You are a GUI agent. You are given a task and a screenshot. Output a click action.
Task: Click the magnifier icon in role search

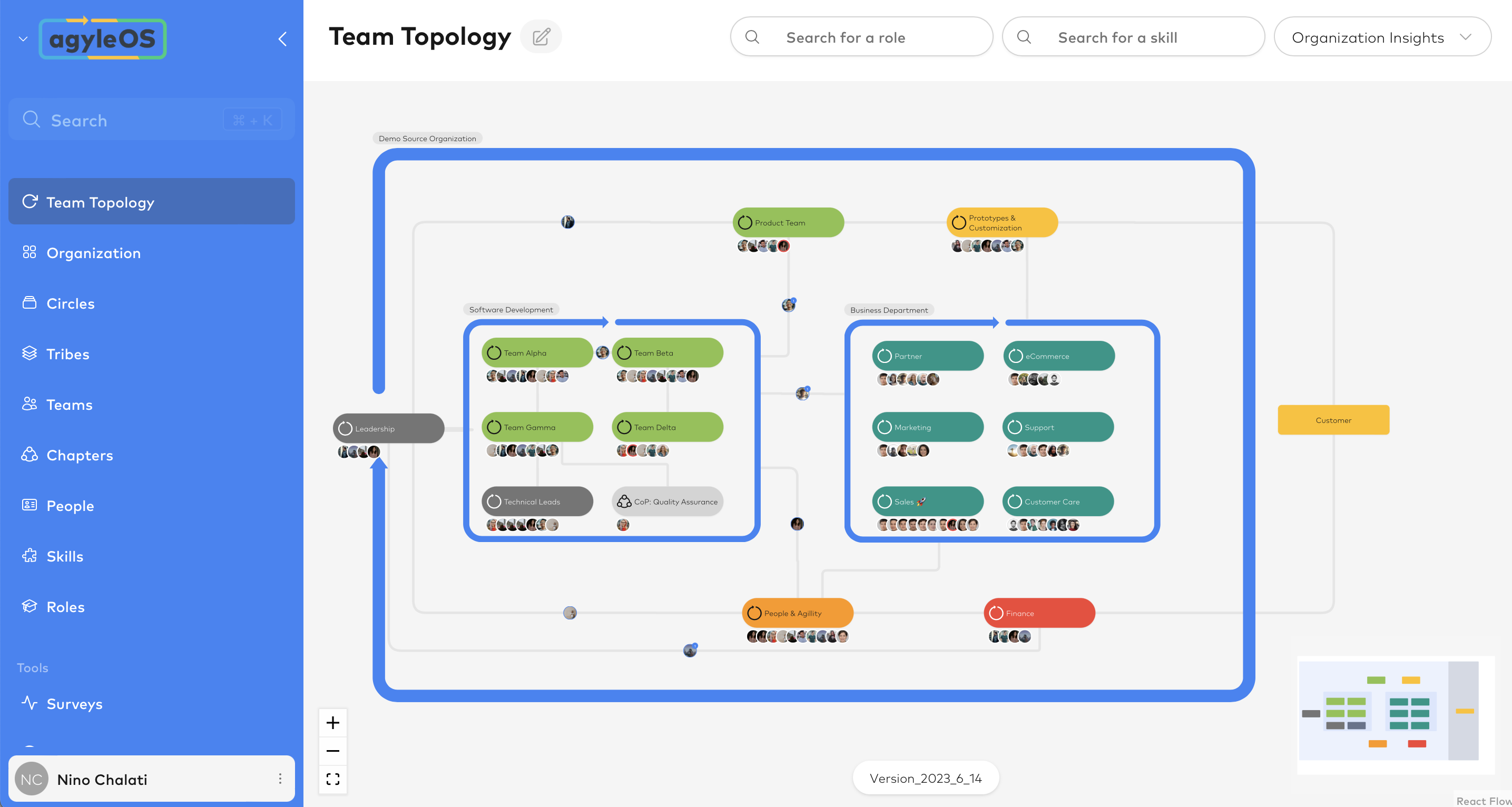[x=752, y=37]
